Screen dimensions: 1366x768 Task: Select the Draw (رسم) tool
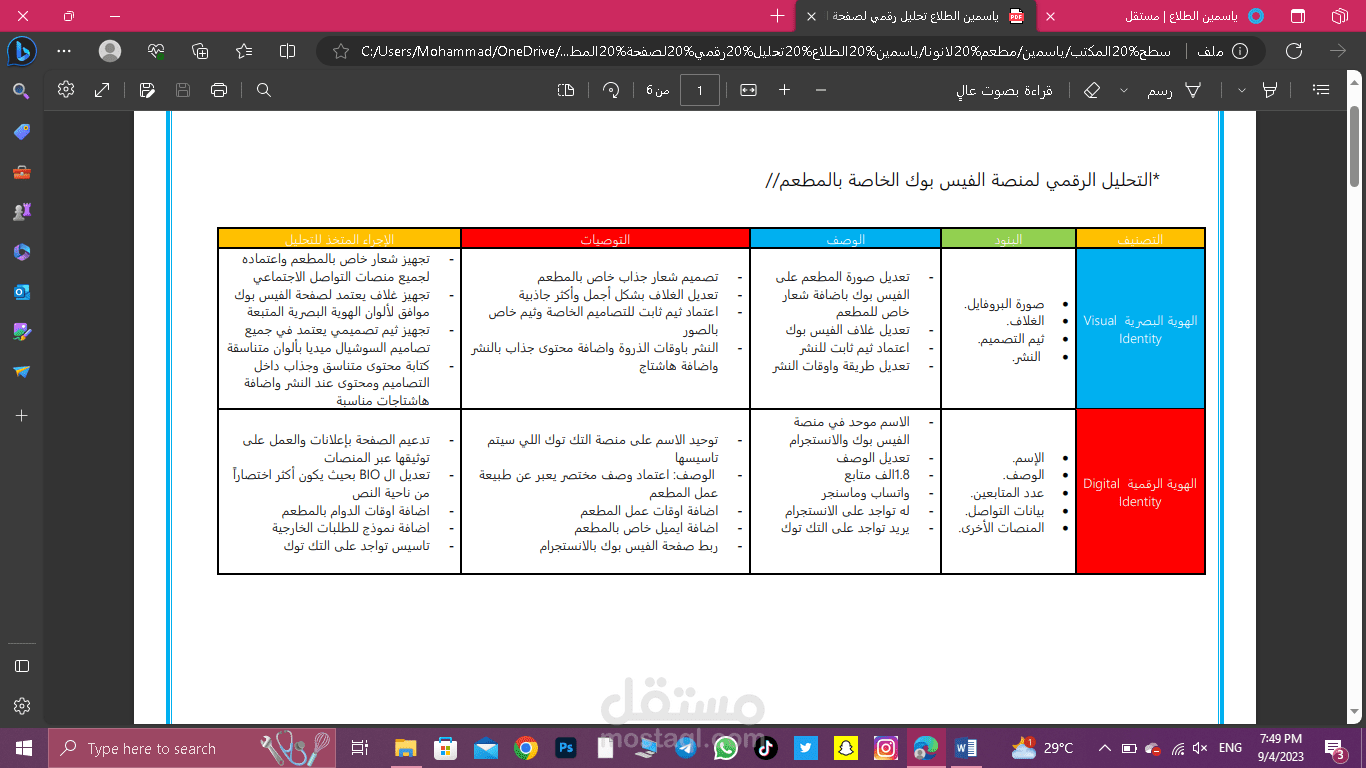[1176, 90]
